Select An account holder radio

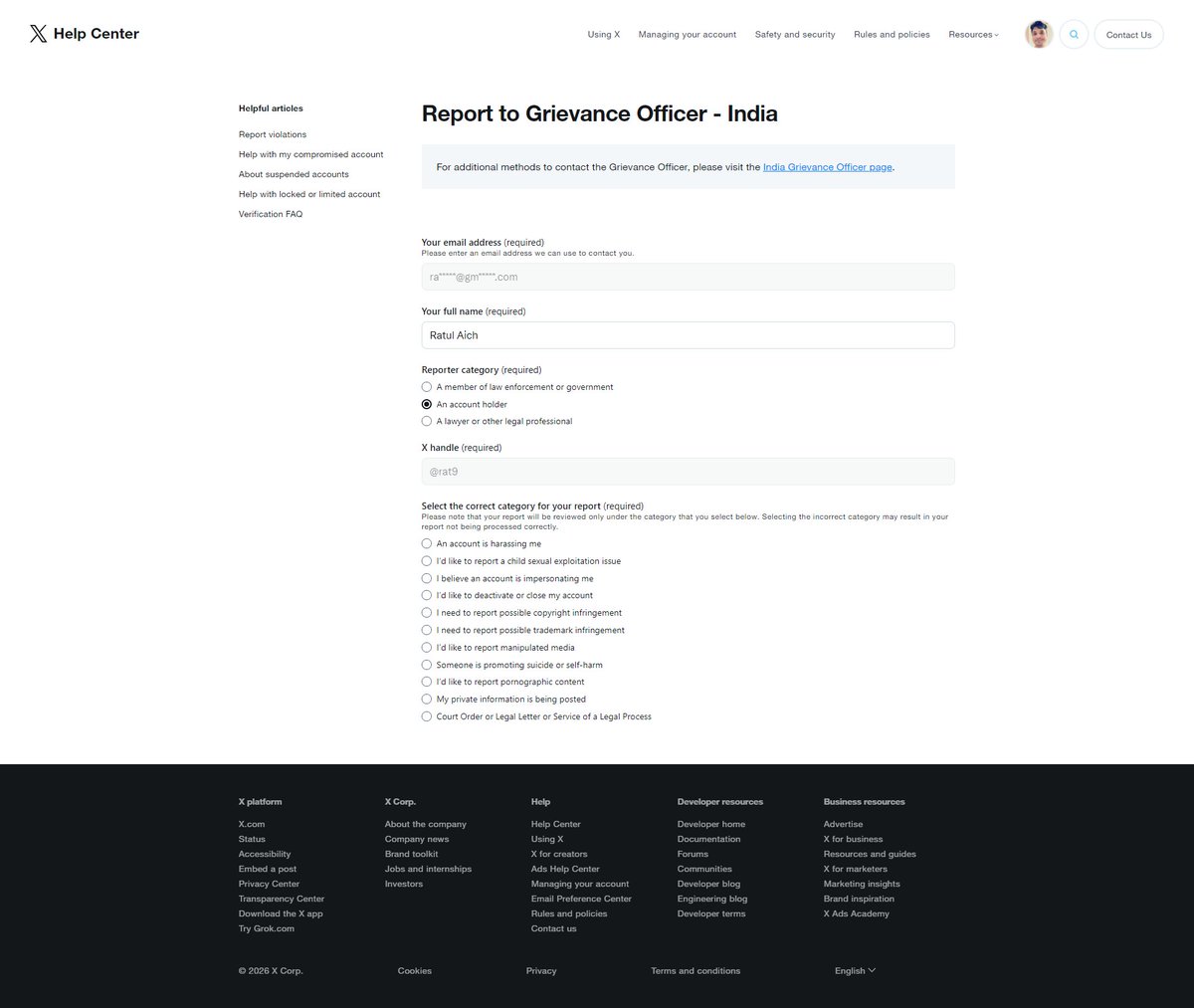pos(427,404)
